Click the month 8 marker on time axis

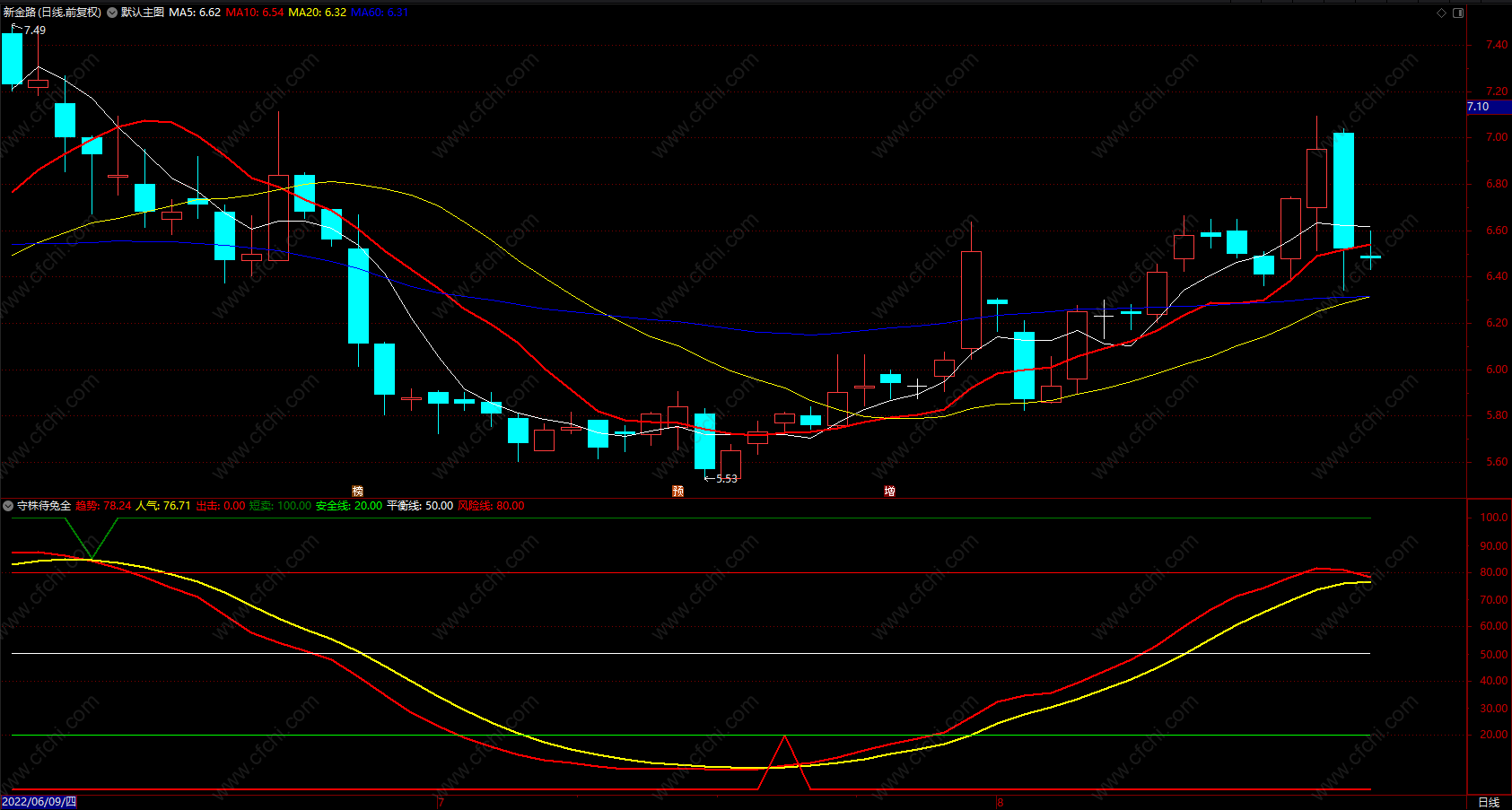pyautogui.click(x=1000, y=802)
